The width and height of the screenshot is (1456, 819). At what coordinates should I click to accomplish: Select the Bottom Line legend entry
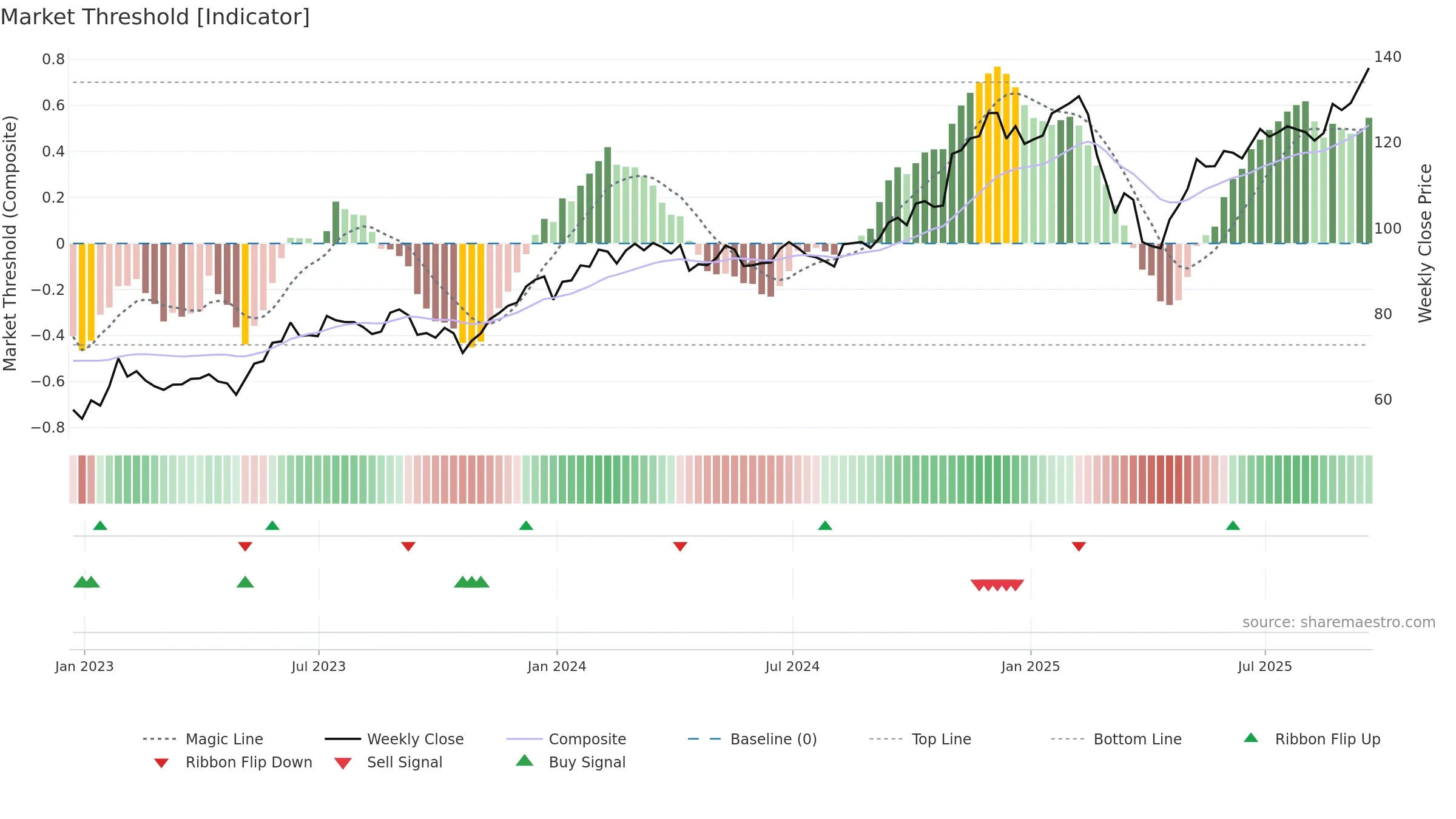[x=1116, y=739]
